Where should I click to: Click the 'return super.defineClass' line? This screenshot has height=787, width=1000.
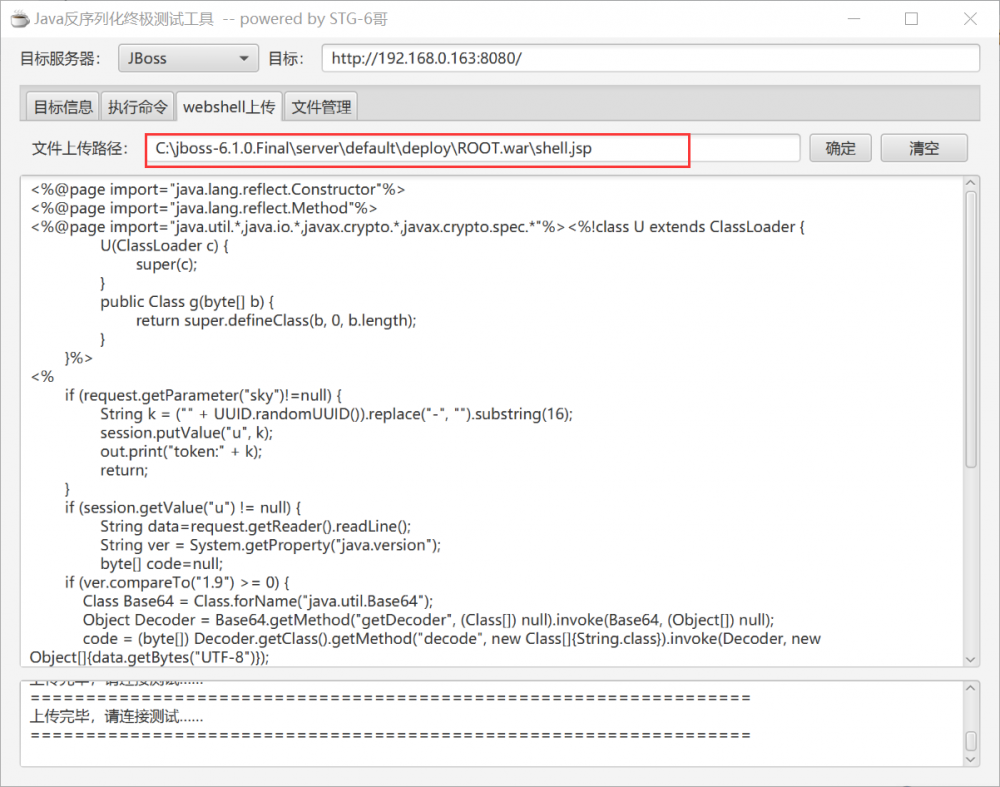click(276, 320)
